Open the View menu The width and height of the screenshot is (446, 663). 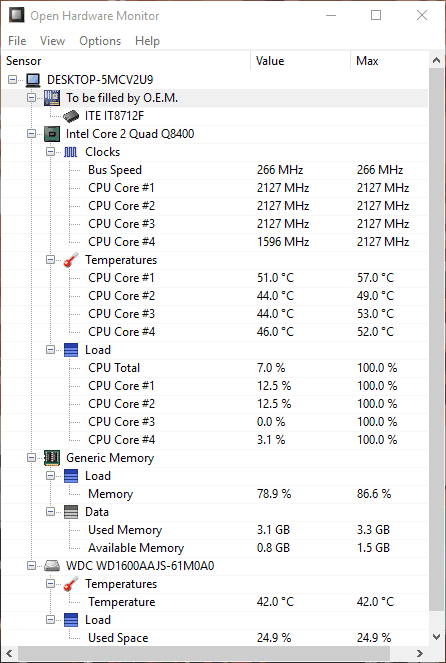coord(52,41)
